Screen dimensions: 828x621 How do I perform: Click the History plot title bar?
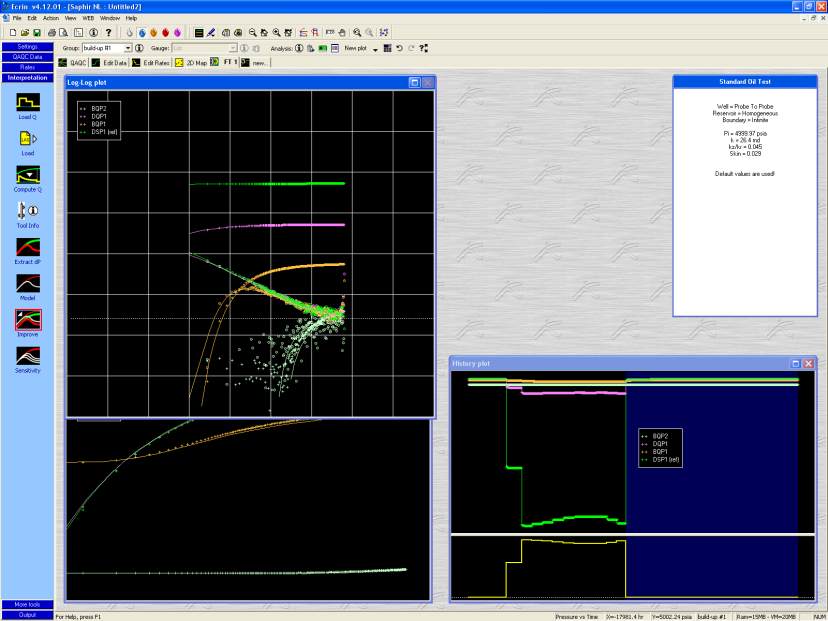600,363
